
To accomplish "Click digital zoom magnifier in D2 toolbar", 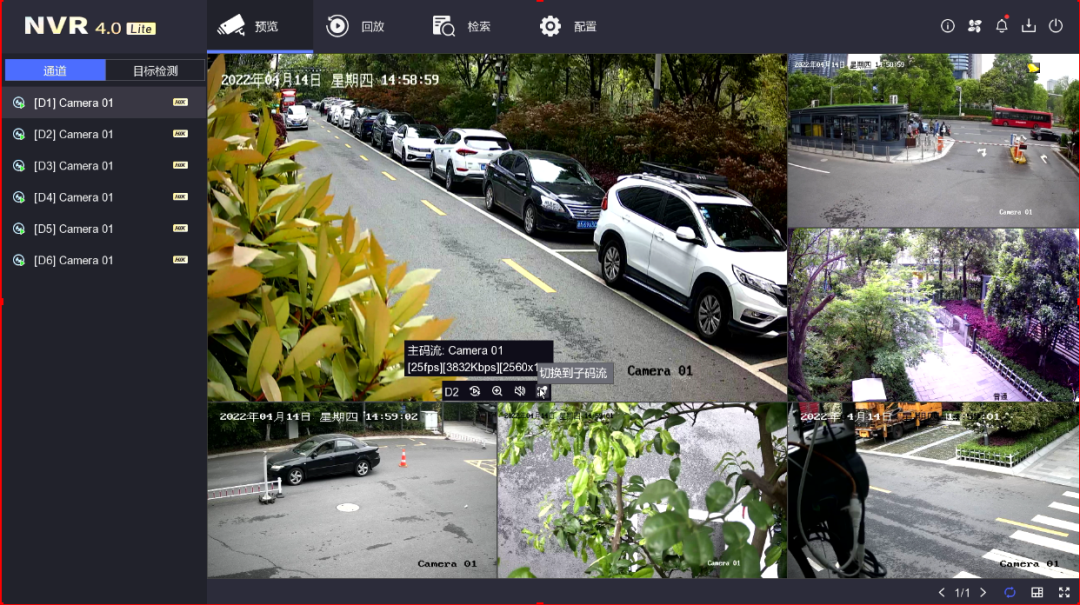I will pos(497,392).
